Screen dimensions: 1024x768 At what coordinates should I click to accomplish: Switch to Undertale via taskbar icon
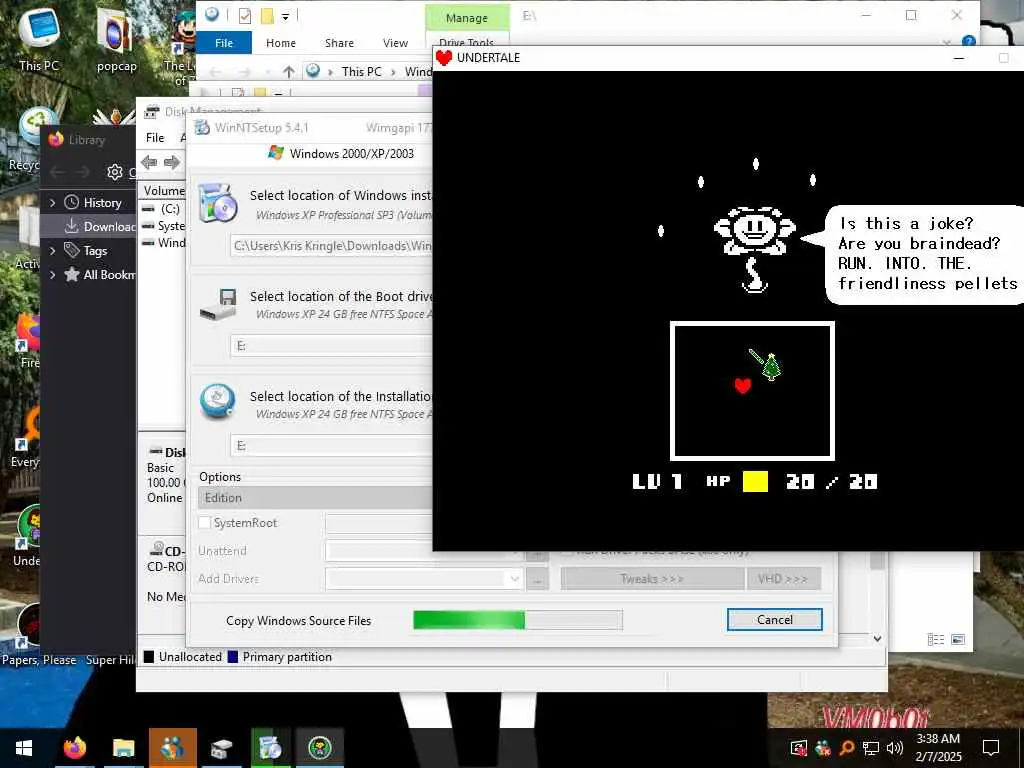tap(320, 748)
